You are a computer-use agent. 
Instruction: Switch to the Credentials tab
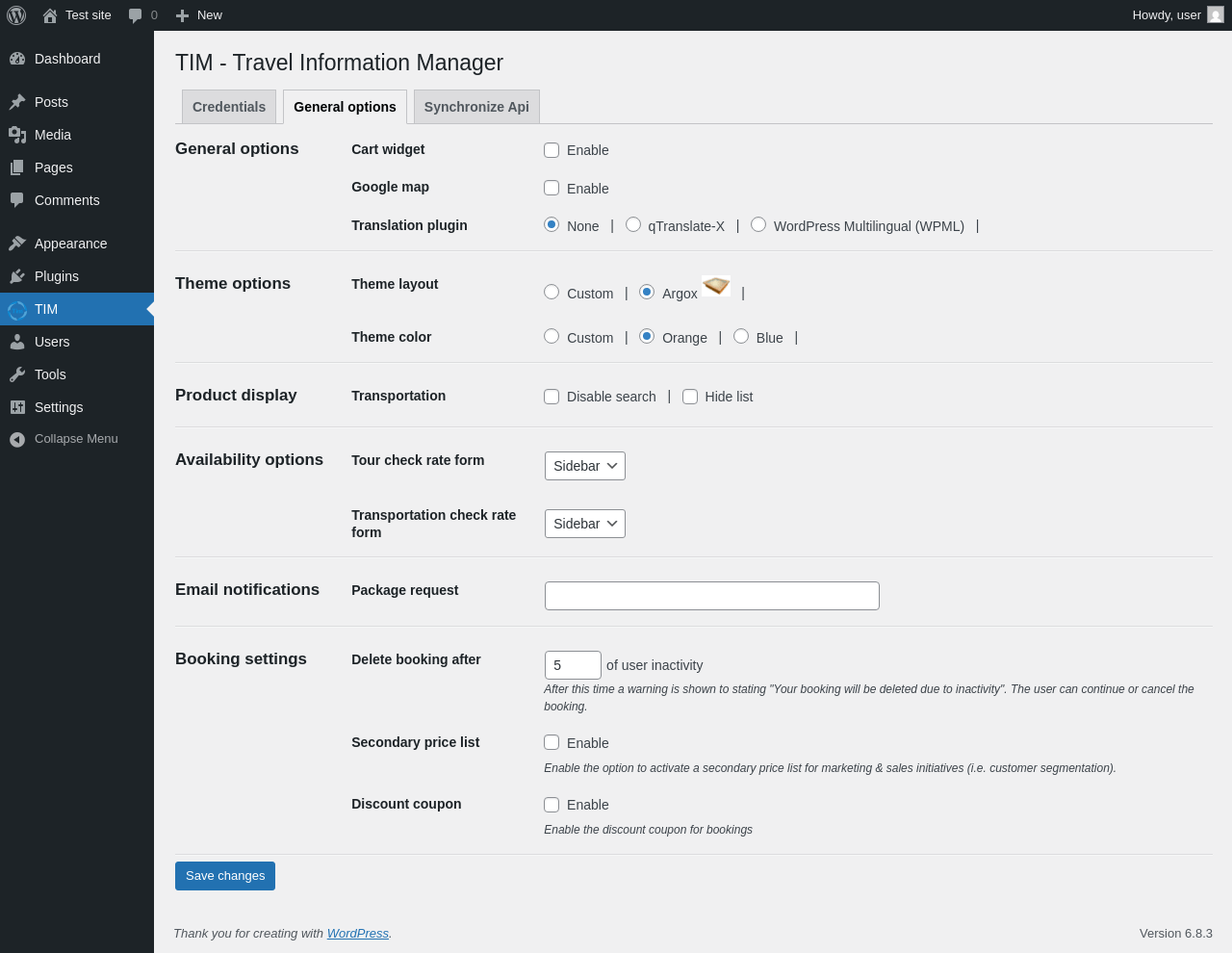pyautogui.click(x=229, y=107)
